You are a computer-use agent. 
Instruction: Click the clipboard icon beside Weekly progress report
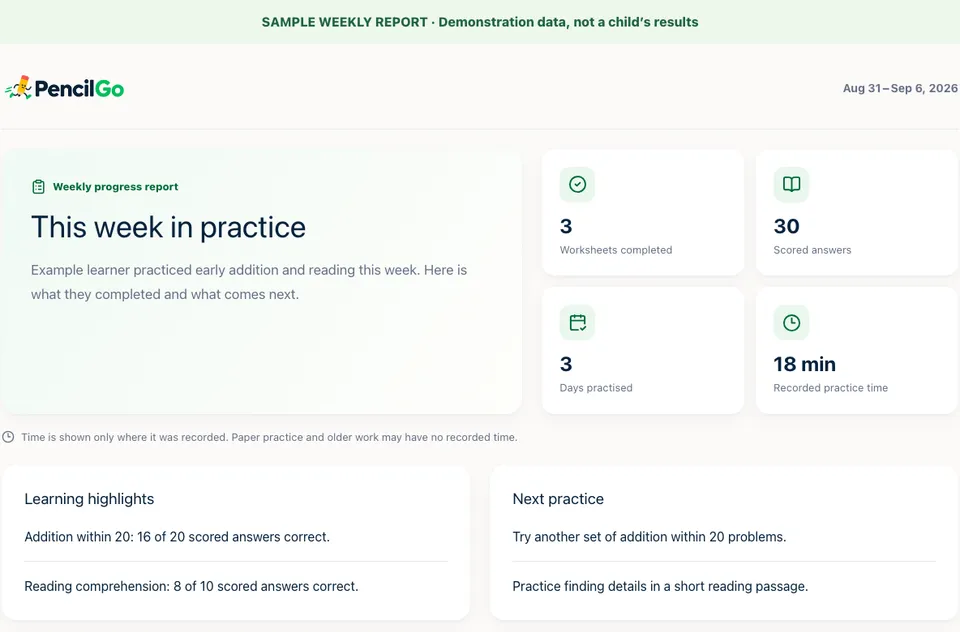[39, 187]
